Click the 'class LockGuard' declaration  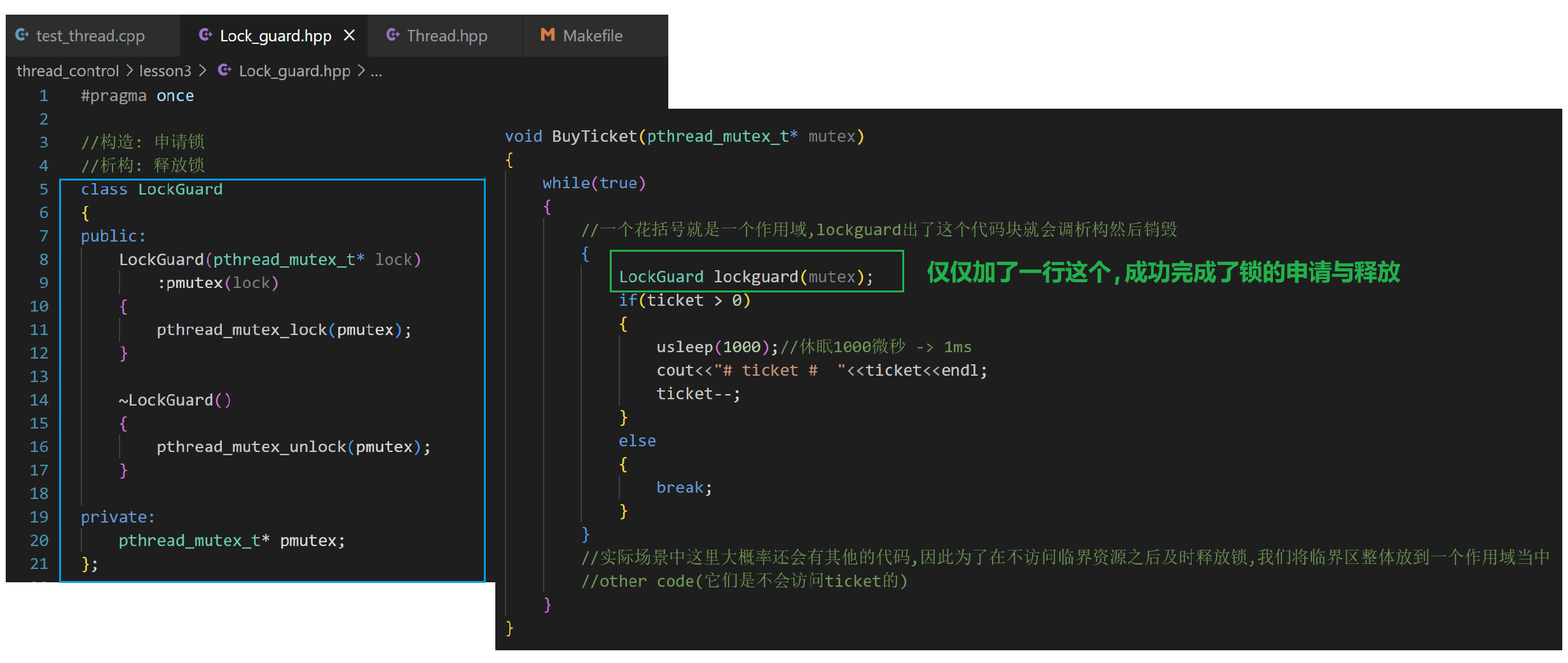(152, 189)
